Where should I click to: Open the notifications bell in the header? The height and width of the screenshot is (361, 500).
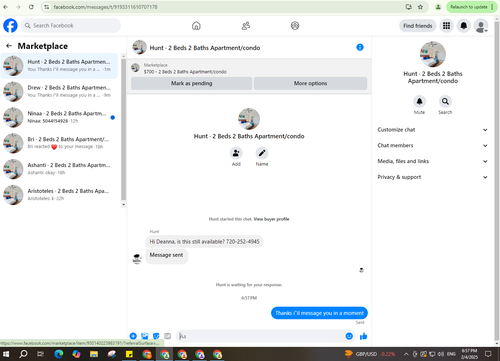[464, 26]
